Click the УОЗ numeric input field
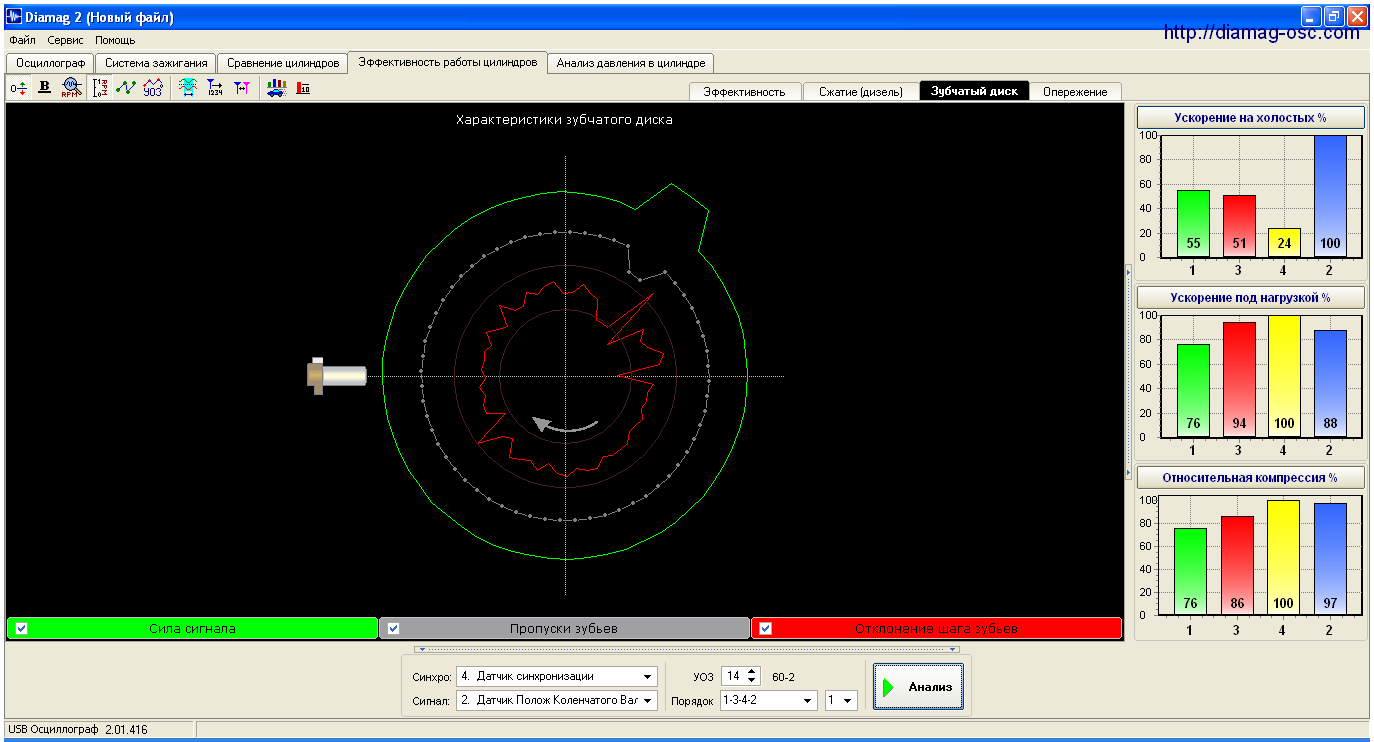 click(734, 676)
